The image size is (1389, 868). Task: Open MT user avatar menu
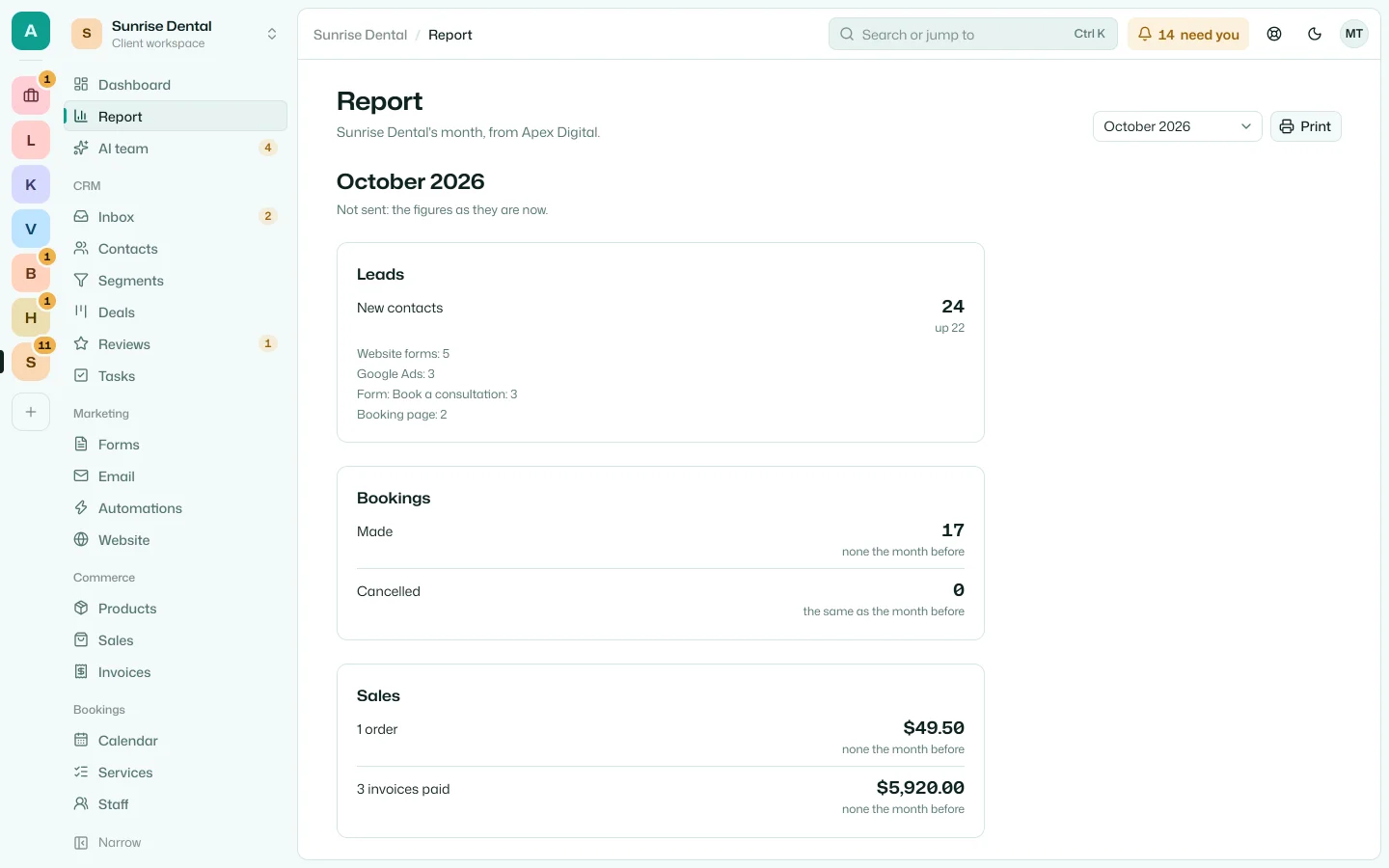tap(1354, 34)
